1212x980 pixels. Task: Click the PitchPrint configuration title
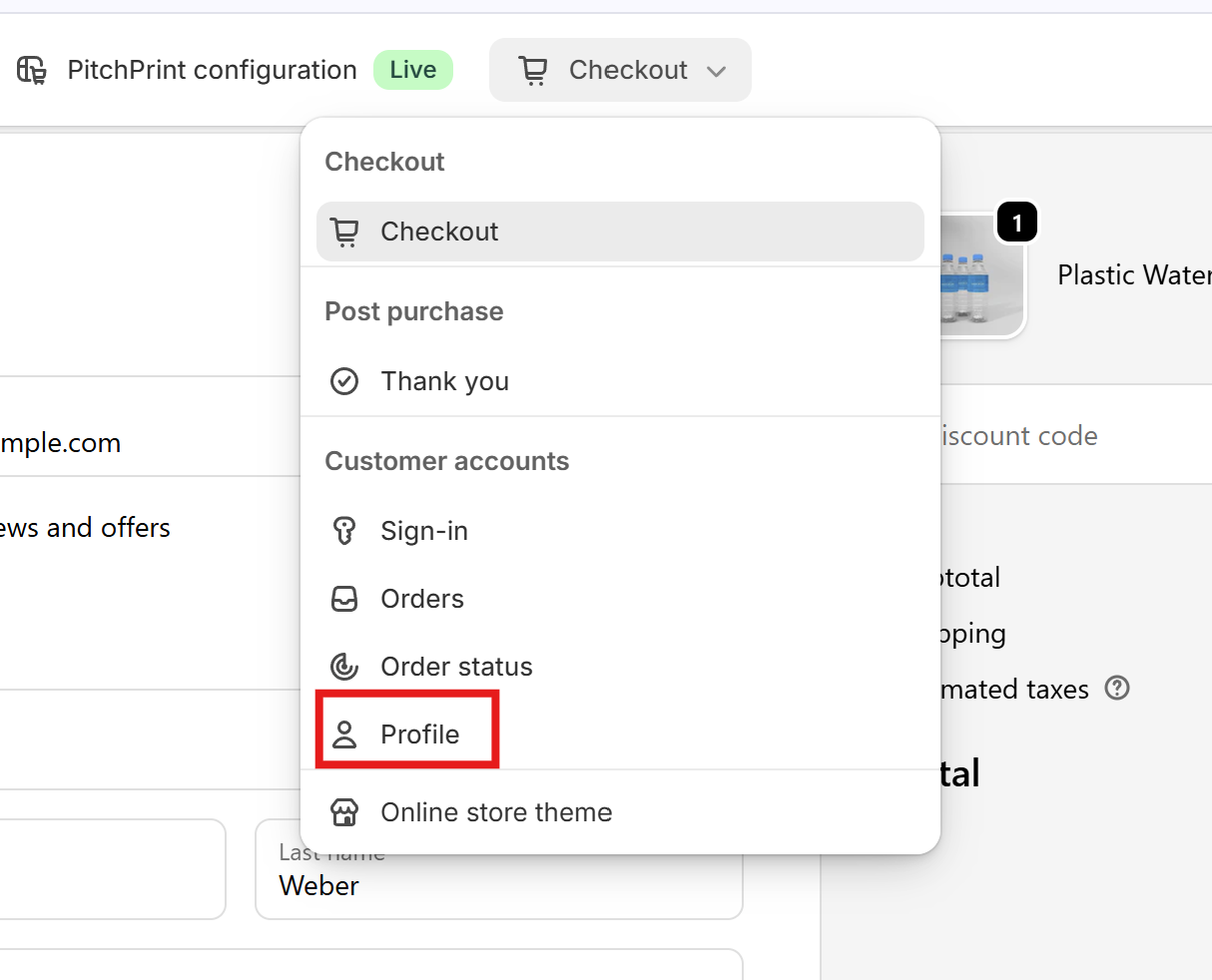pyautogui.click(x=212, y=70)
